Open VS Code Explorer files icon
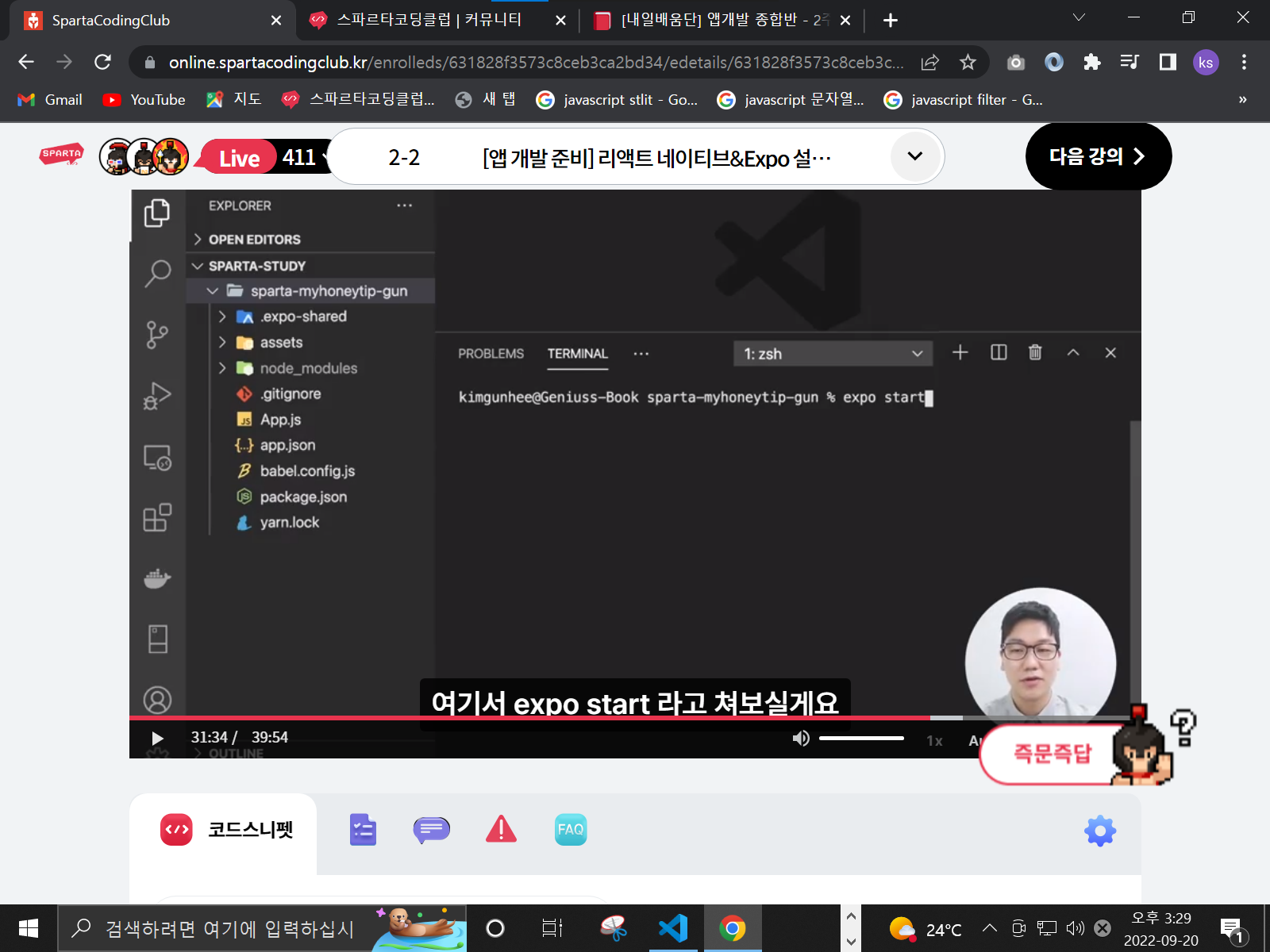 (x=157, y=213)
